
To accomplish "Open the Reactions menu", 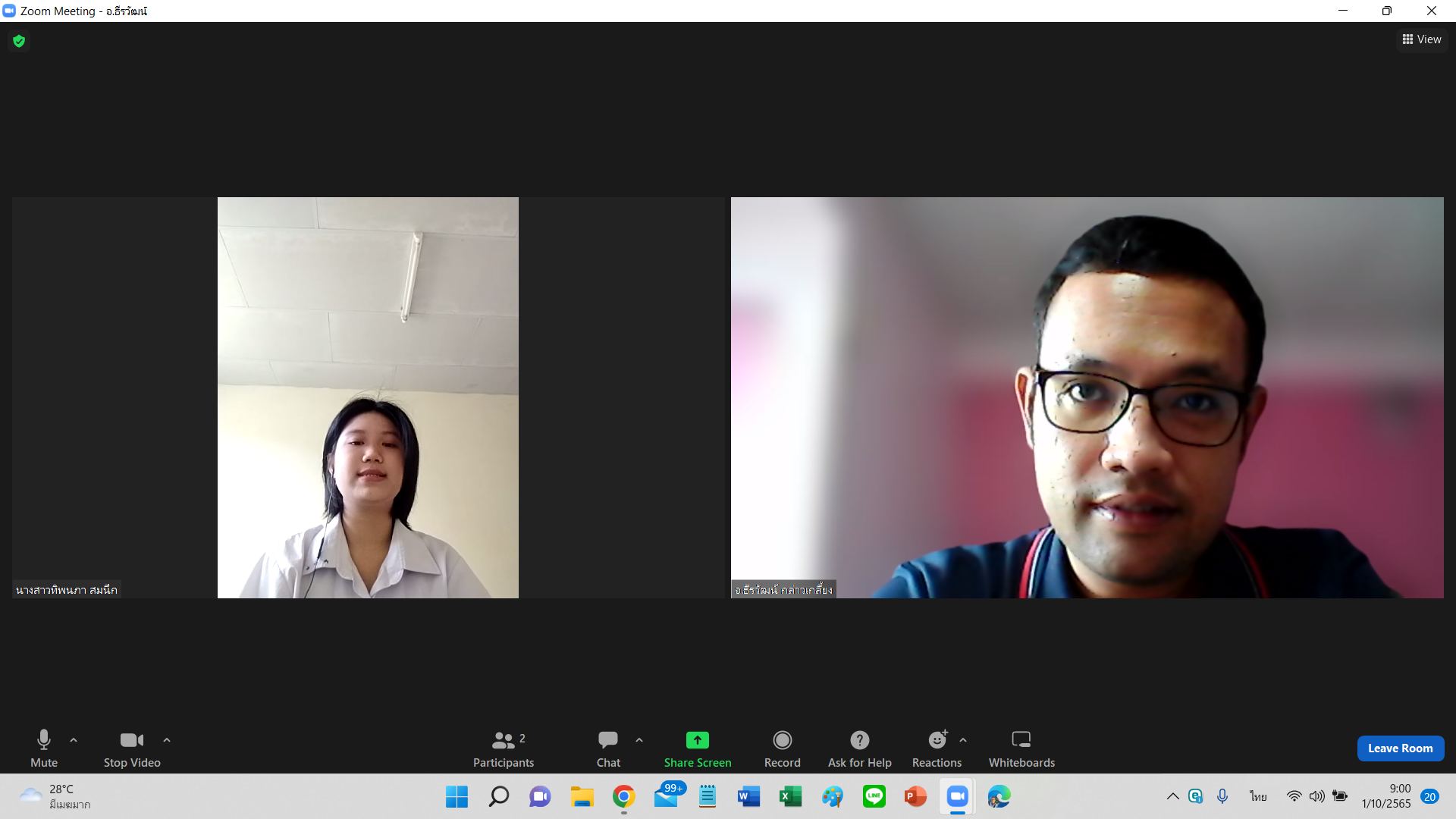I will click(937, 748).
